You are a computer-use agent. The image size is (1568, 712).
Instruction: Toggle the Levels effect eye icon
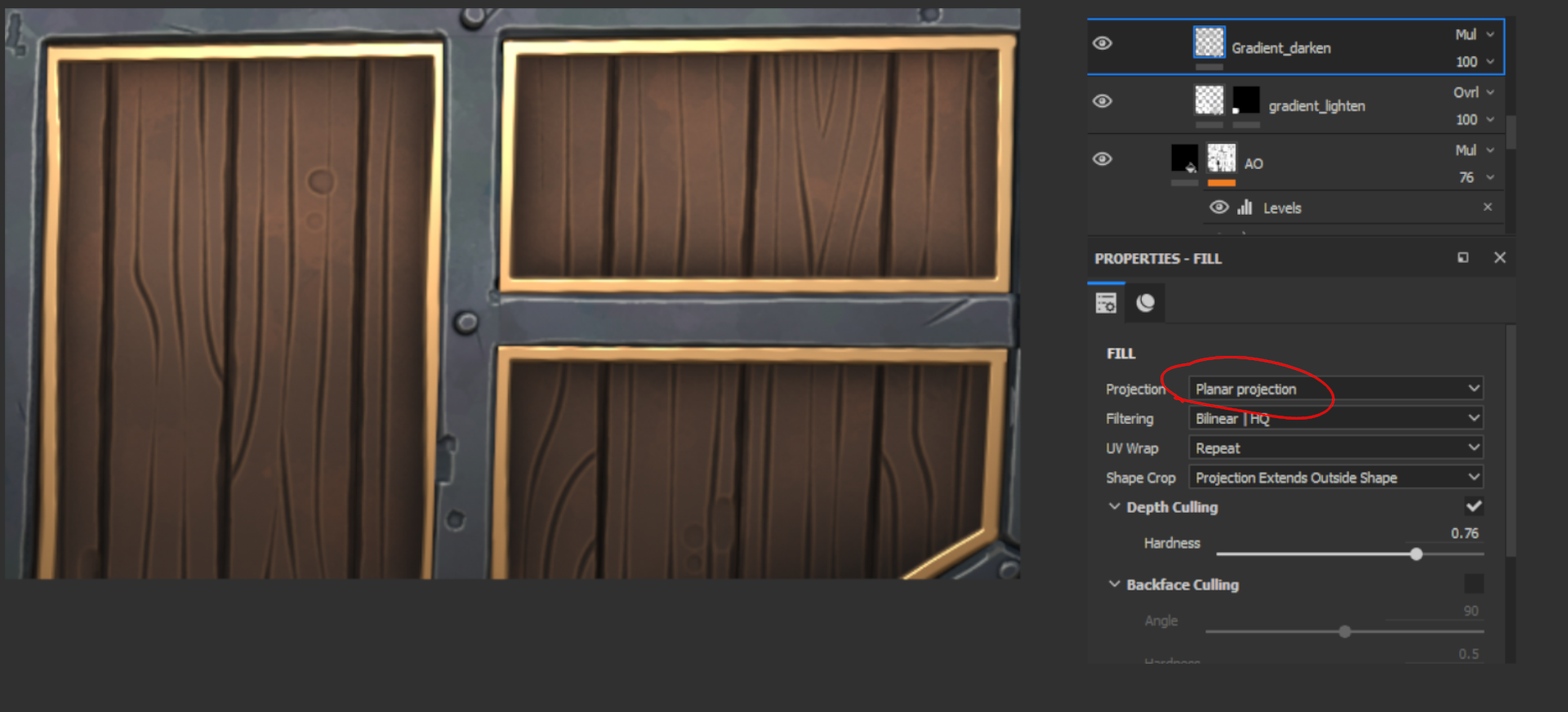tap(1218, 207)
